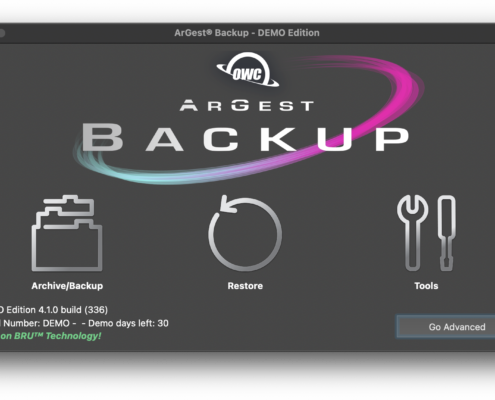
Task: Switch to advanced mode with Go Advanced
Action: (446, 327)
